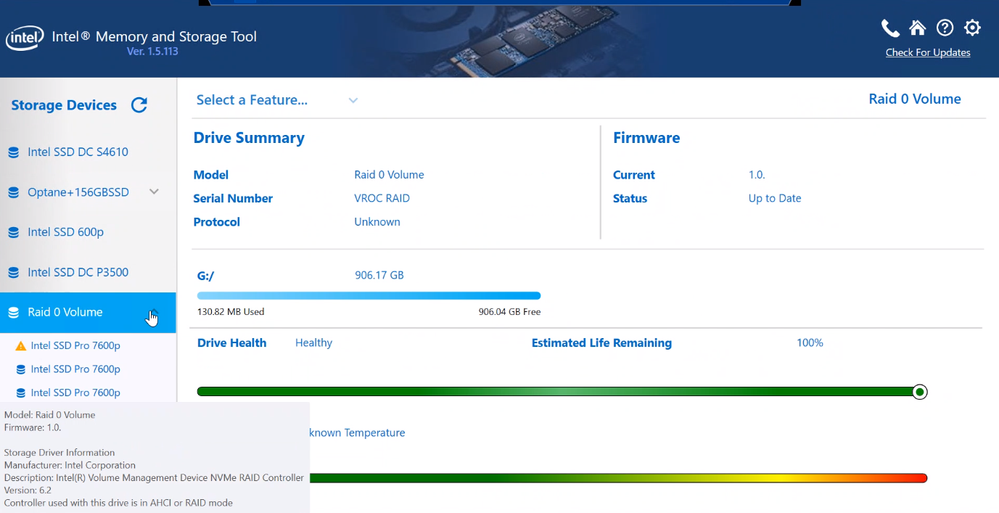Image resolution: width=999 pixels, height=513 pixels.
Task: Click the drive icon of second Intel SSD Pro 7600p
Action: (20, 370)
